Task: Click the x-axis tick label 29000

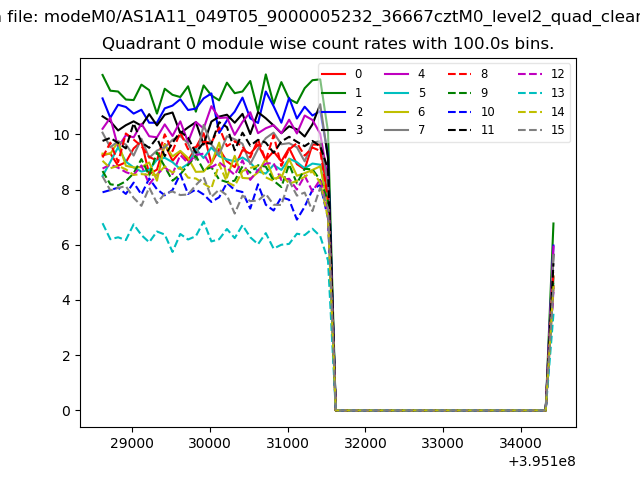Action: pyautogui.click(x=132, y=442)
